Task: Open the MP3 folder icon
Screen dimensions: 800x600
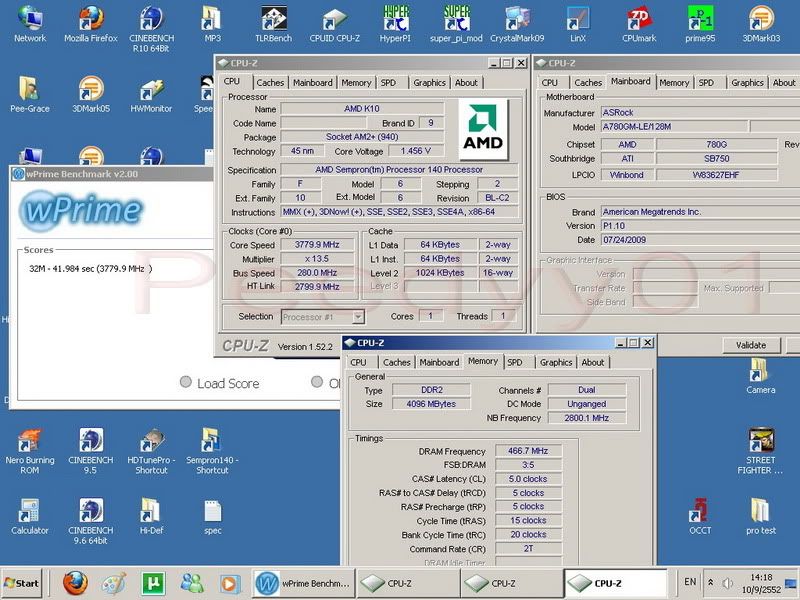Action: 212,23
